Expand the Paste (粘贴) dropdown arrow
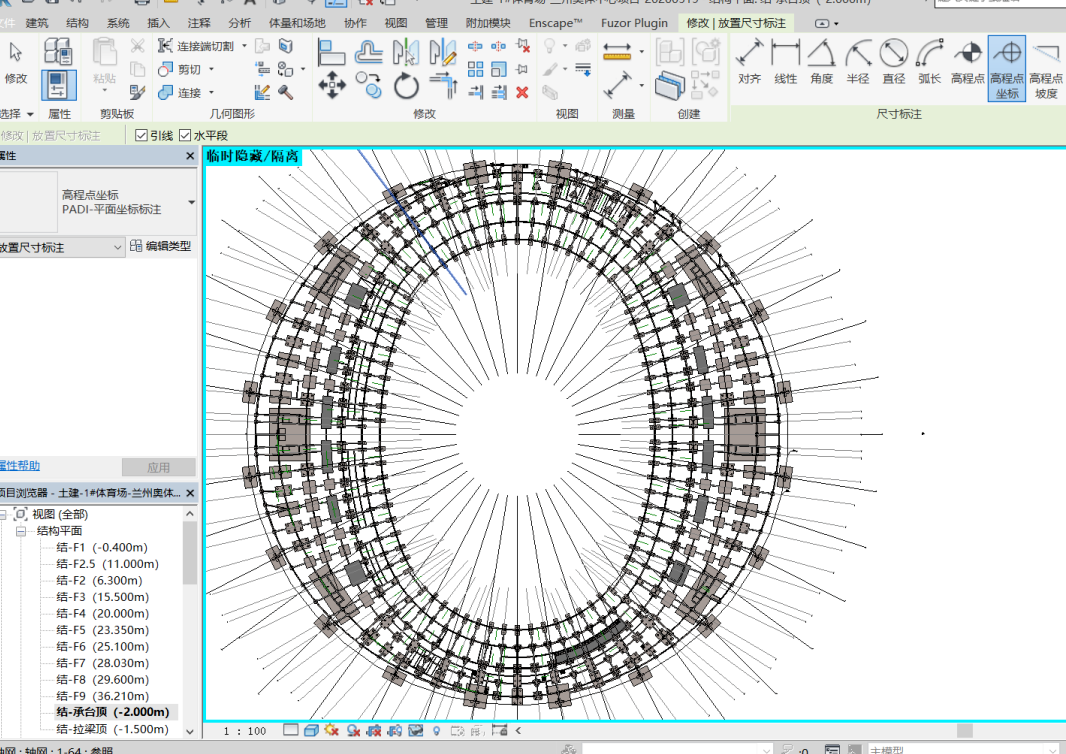This screenshot has width=1066, height=754. pyautogui.click(x=104, y=90)
